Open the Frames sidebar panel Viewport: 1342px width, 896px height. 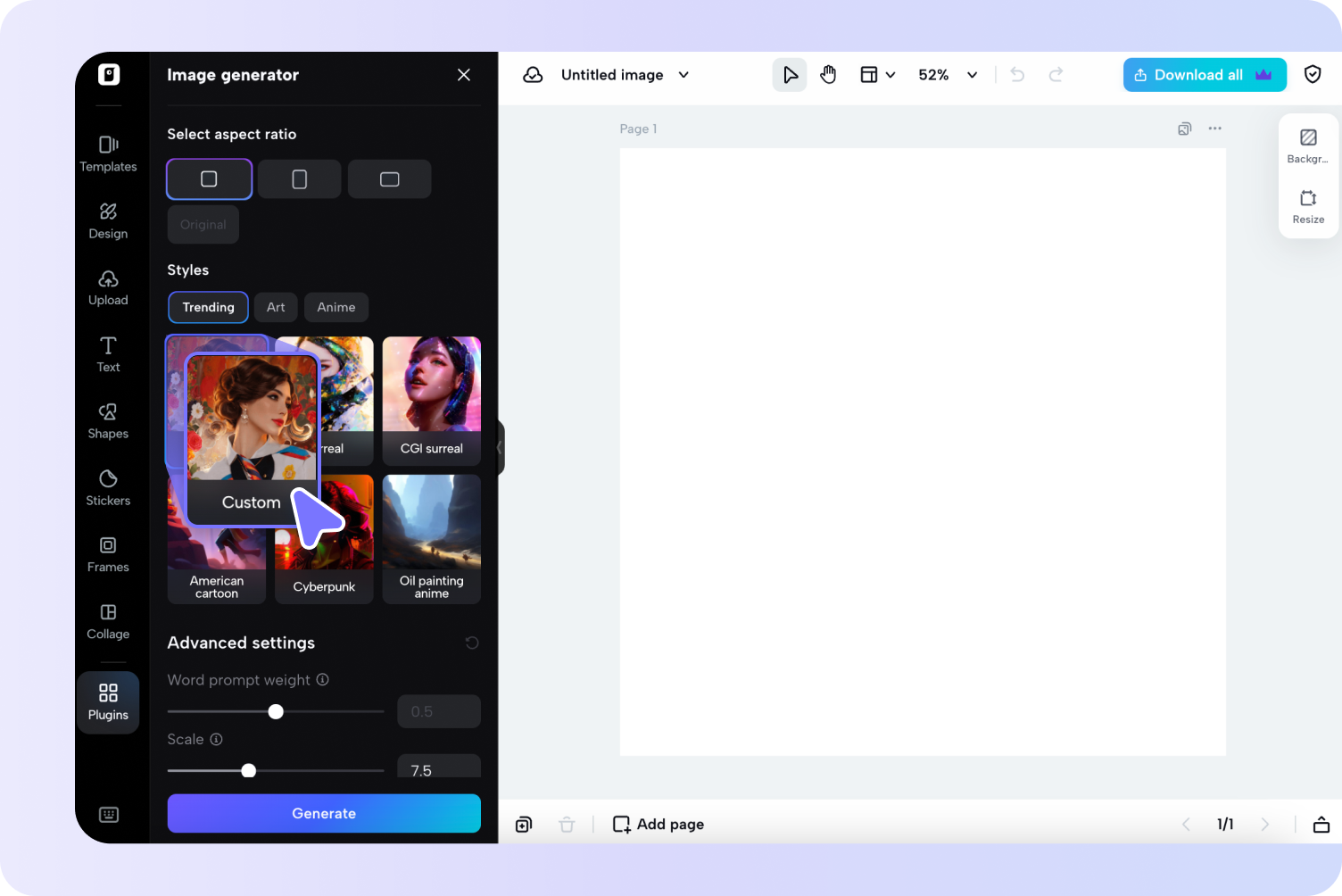tap(108, 554)
